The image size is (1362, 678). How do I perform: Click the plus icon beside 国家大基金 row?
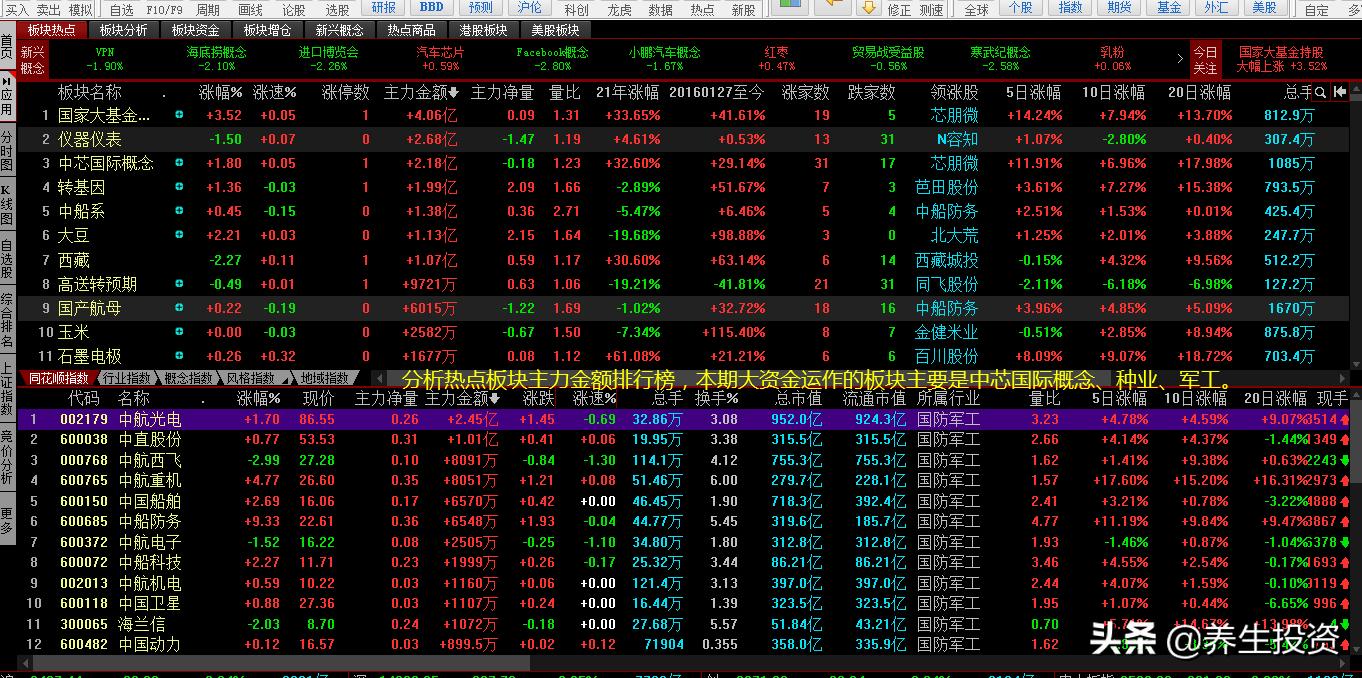coord(179,115)
